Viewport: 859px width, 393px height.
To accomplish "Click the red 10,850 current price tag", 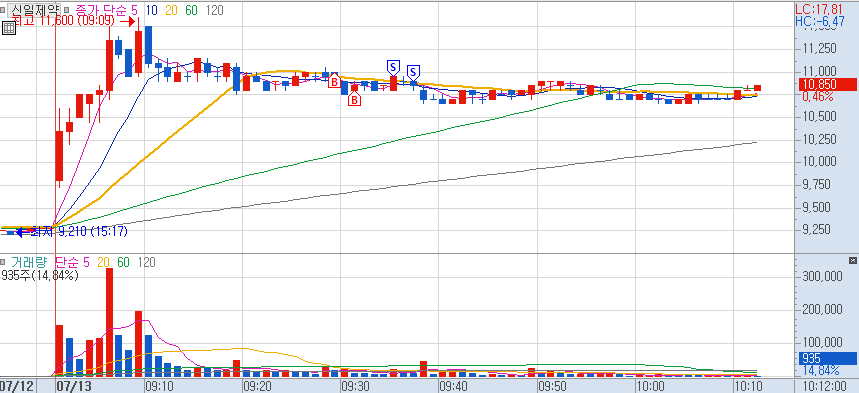I will [827, 85].
